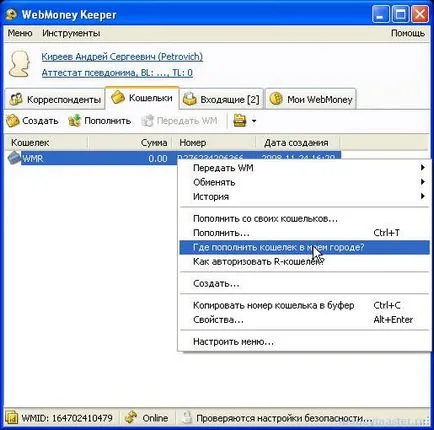Click the security settings document icon

coord(187,418)
